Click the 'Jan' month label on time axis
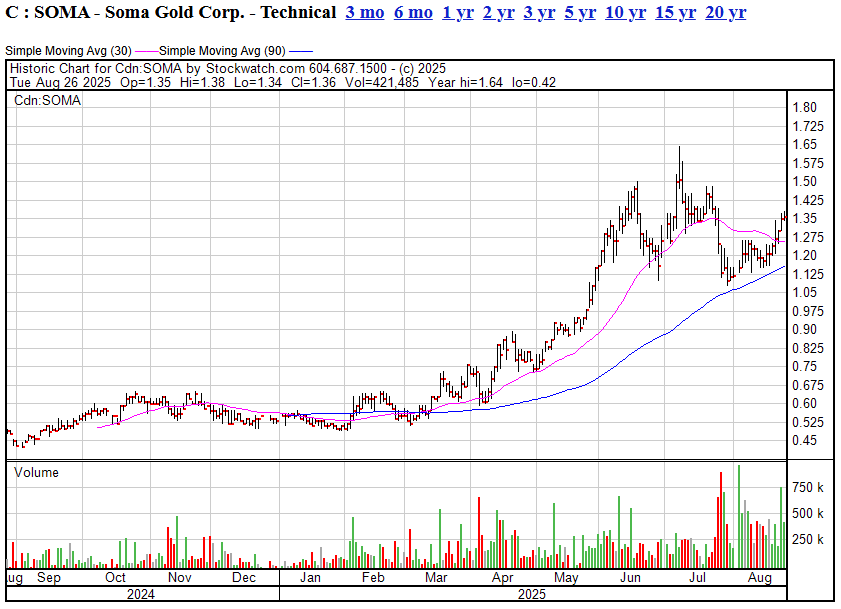841x609 pixels. (x=310, y=578)
